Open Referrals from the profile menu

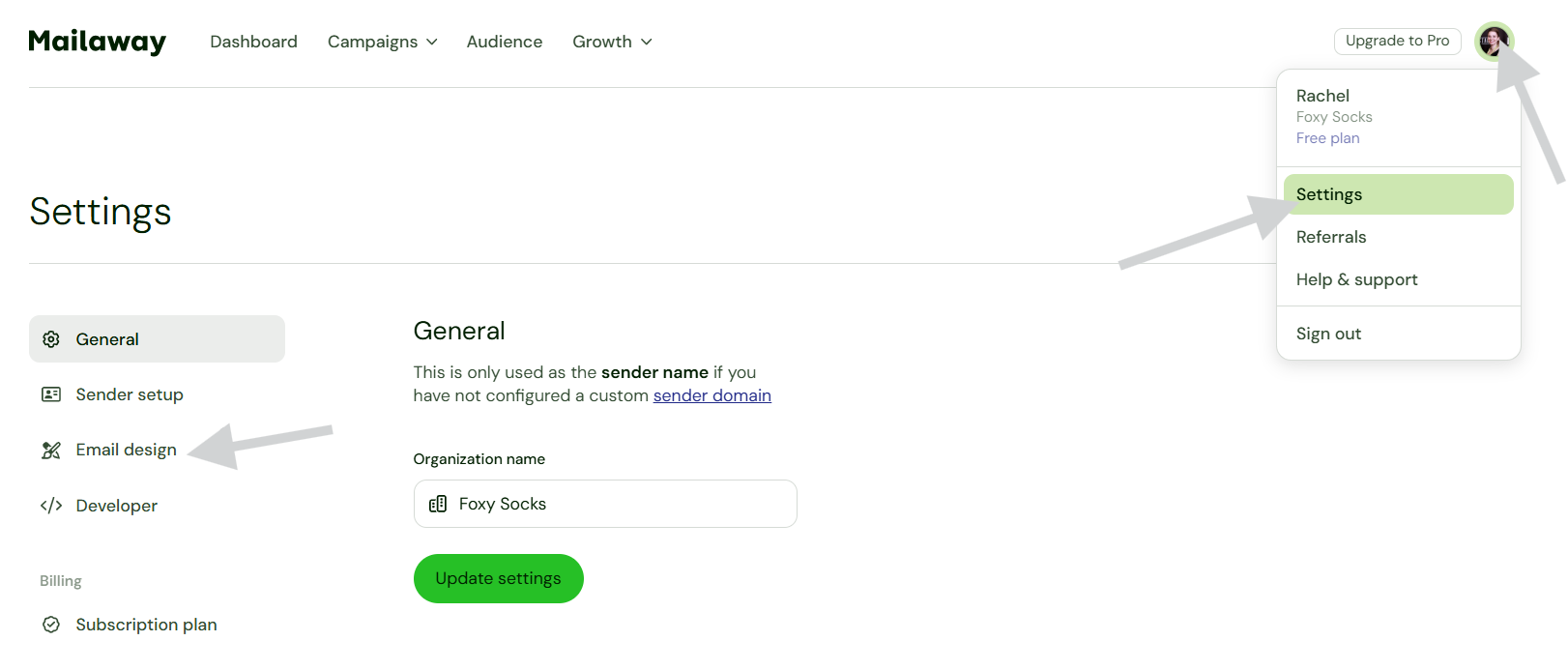click(x=1331, y=237)
